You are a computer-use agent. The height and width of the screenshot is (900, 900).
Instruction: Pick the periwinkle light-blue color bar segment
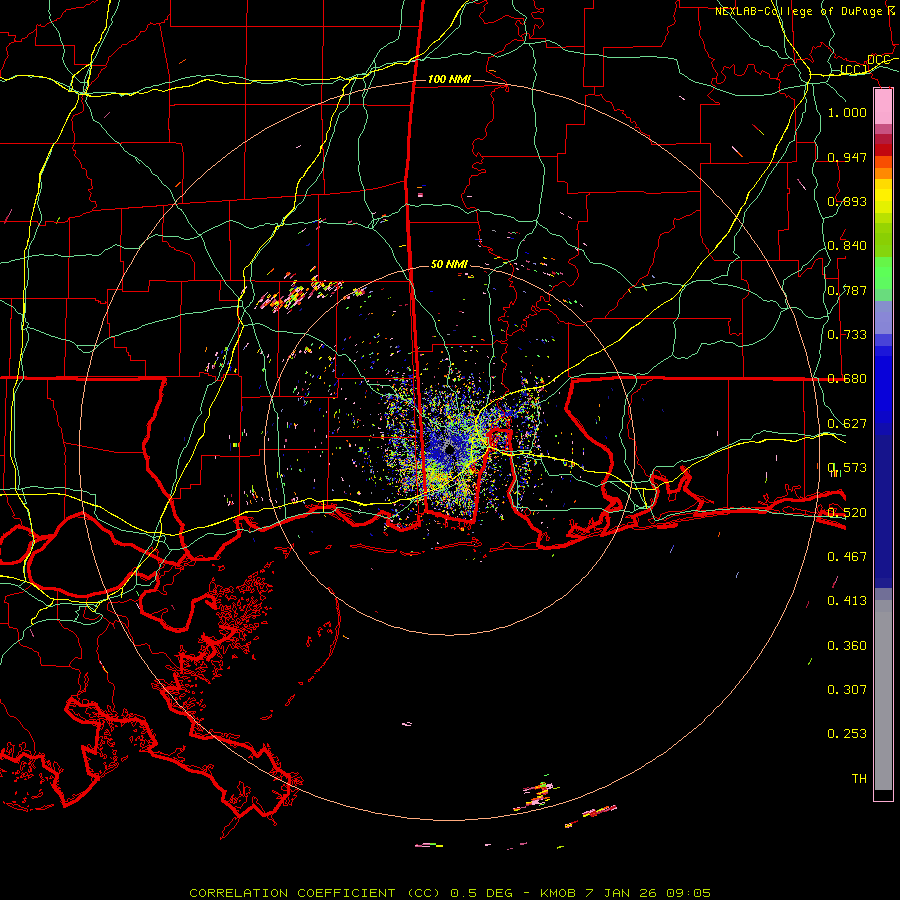tap(883, 317)
